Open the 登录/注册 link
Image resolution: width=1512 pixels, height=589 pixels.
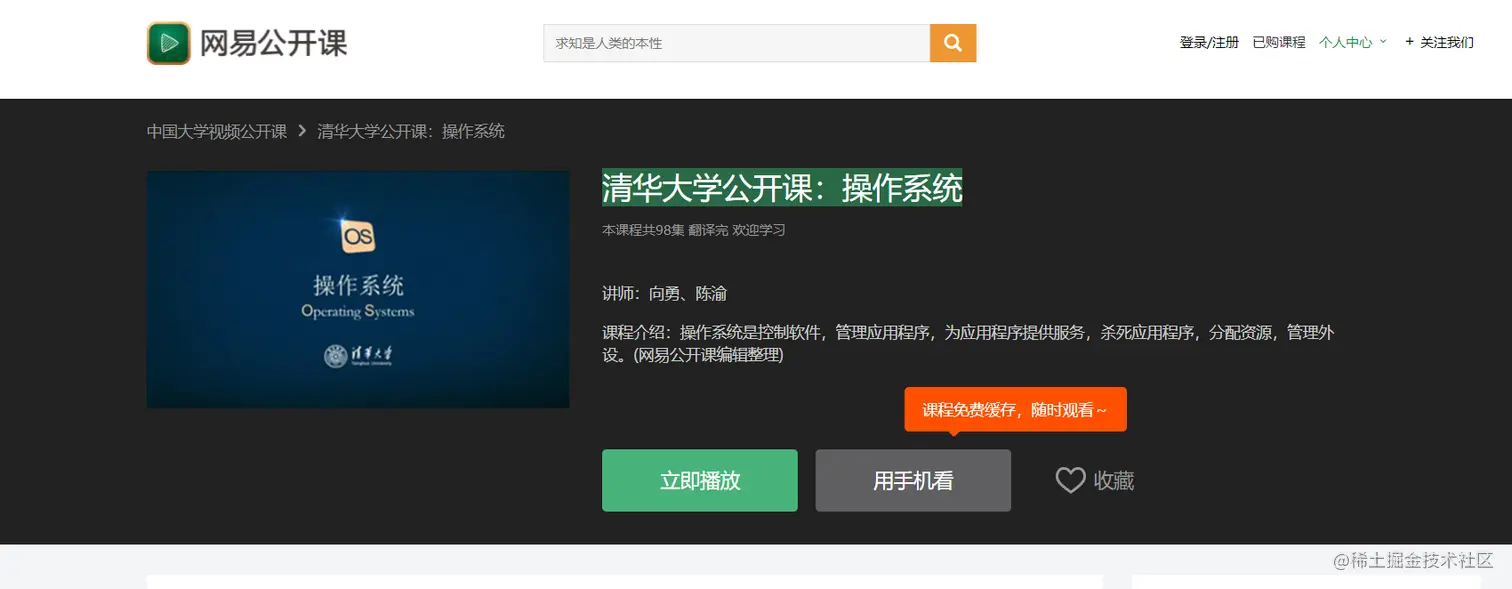[1209, 42]
